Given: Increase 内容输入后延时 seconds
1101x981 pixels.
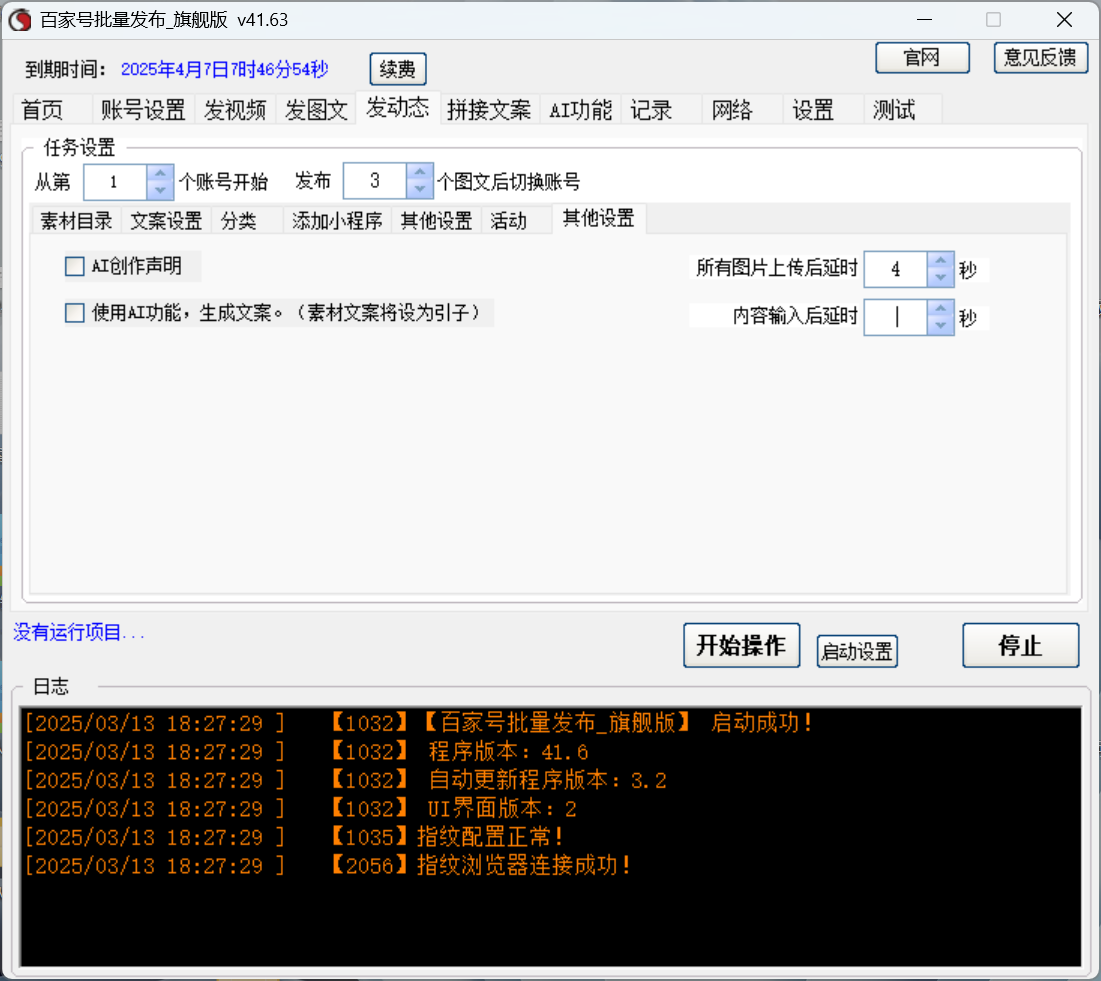Looking at the screenshot, I should click(x=940, y=309).
